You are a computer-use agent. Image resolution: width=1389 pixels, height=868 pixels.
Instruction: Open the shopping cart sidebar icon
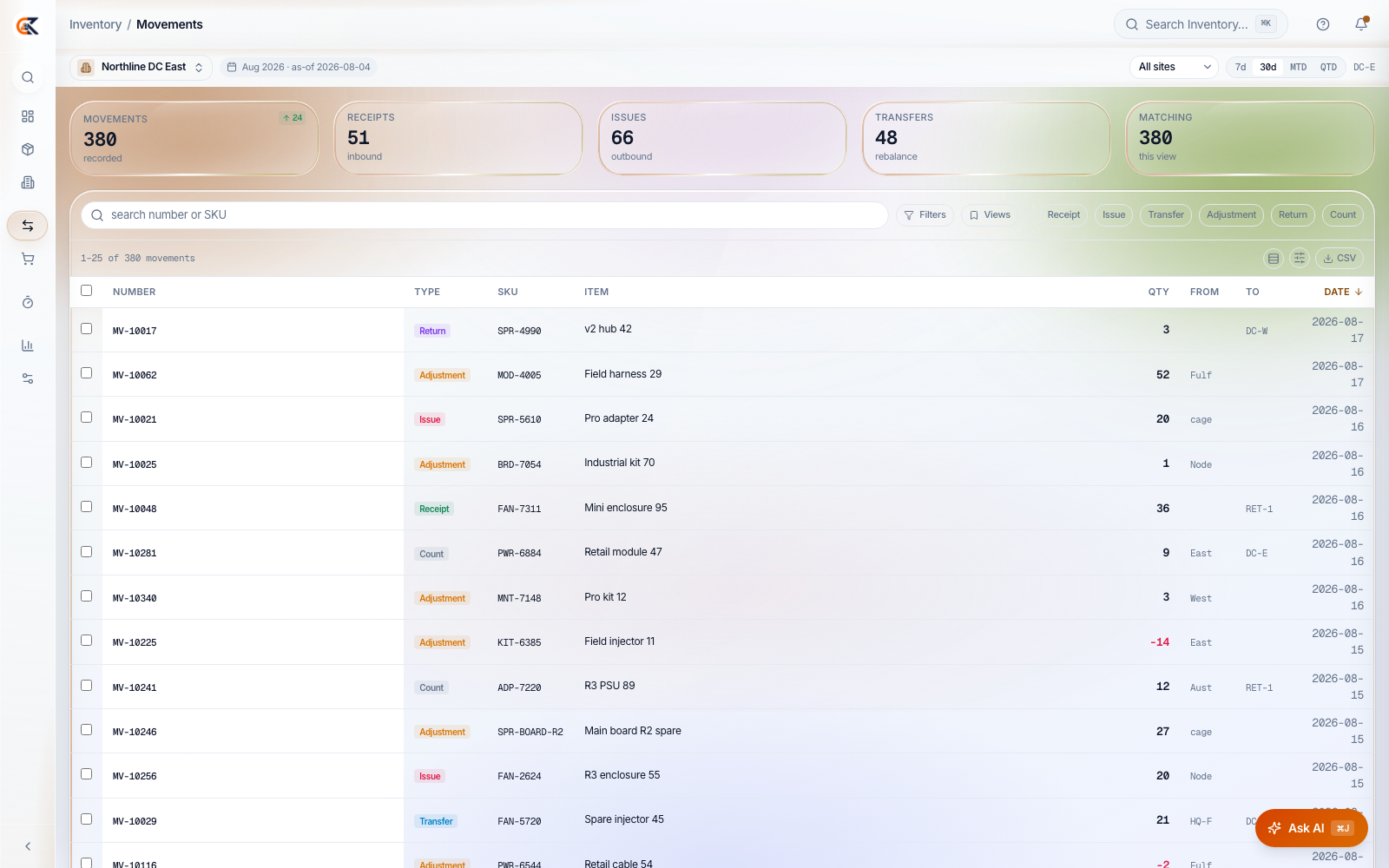tap(28, 259)
